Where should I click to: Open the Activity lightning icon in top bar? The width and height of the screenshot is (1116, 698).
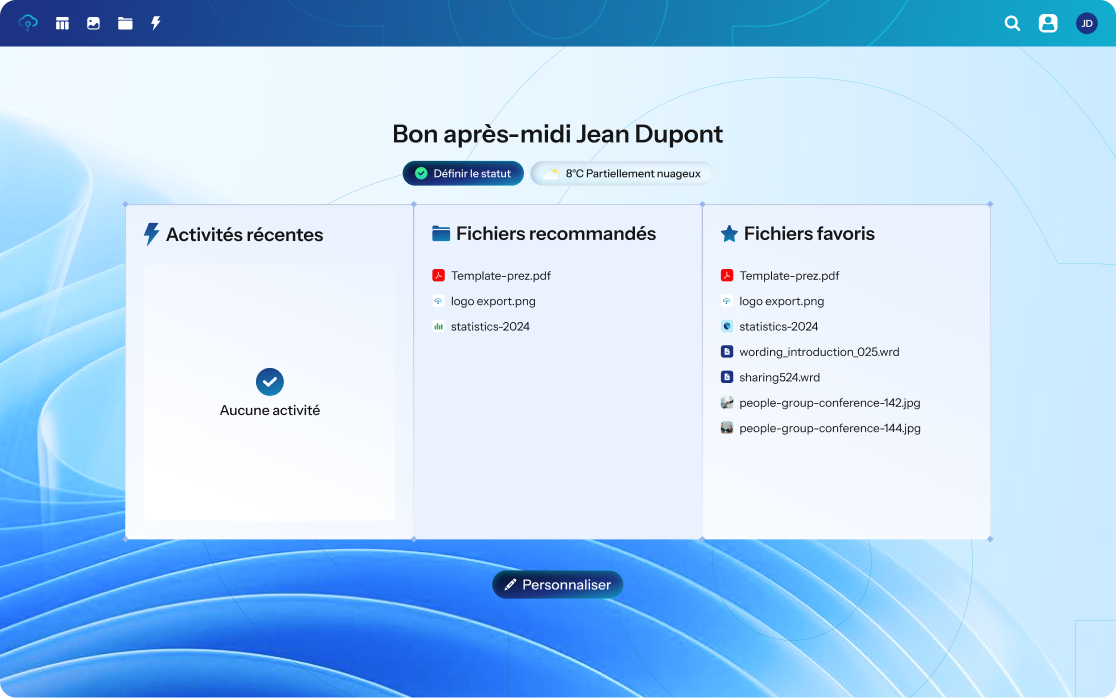click(156, 23)
